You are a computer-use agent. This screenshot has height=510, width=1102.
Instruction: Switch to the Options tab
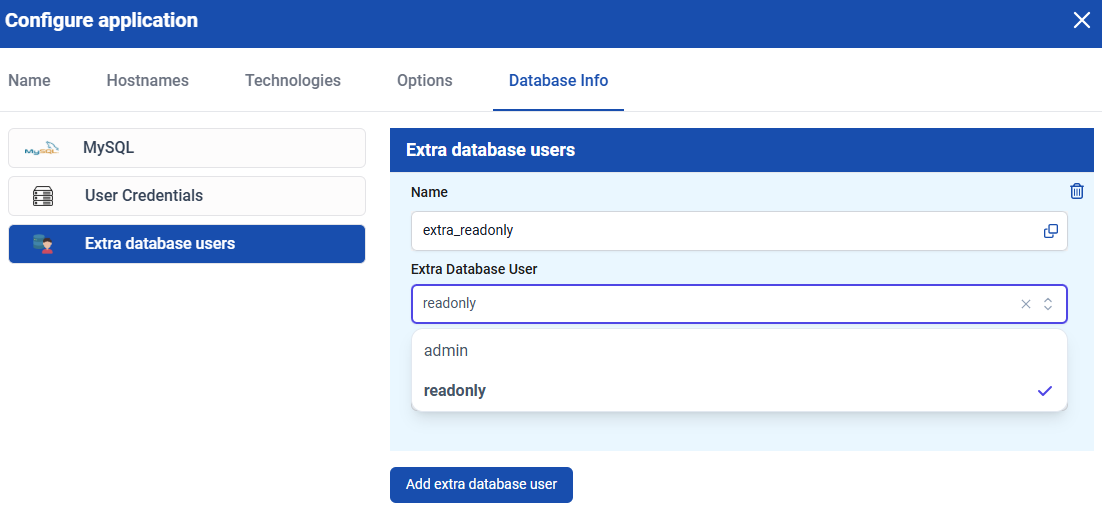click(x=424, y=81)
